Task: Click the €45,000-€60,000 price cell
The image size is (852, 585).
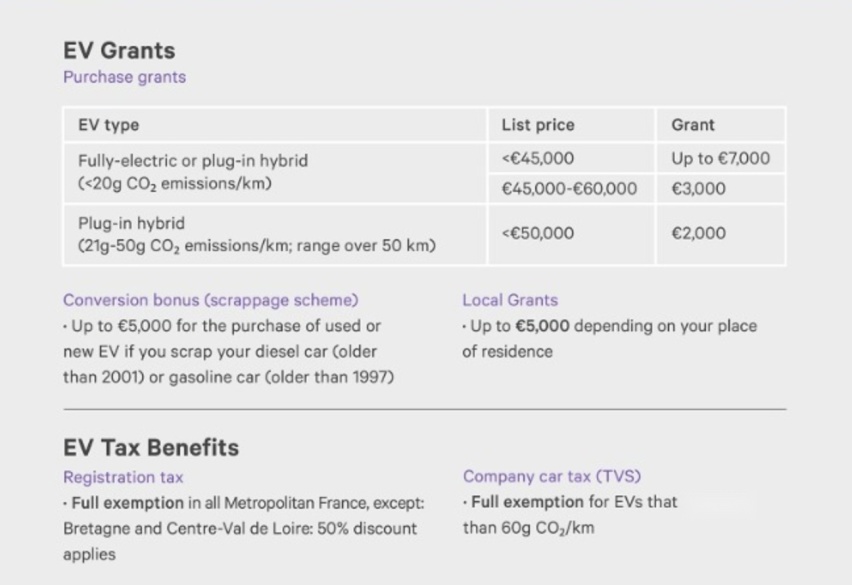Action: 572,188
